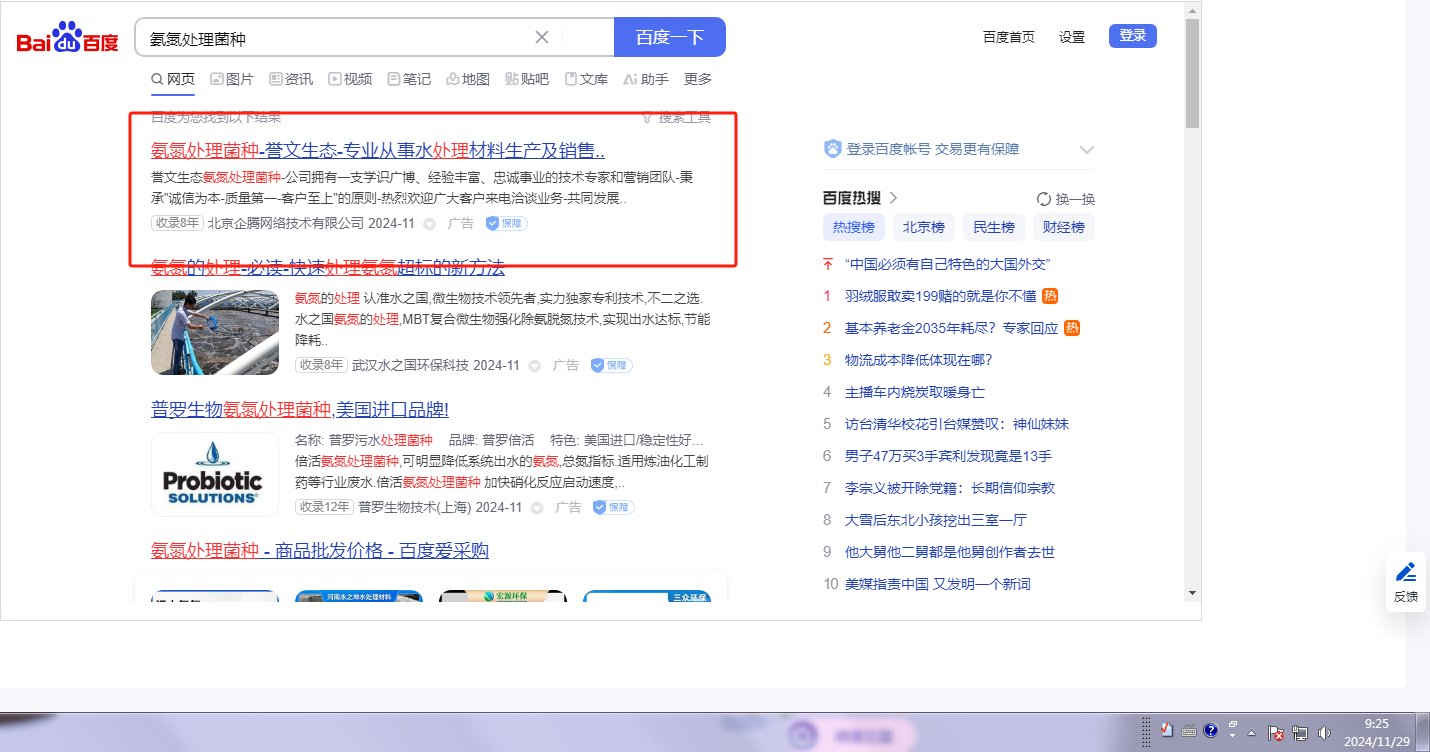Open the 更多 search category menu

coord(698,79)
